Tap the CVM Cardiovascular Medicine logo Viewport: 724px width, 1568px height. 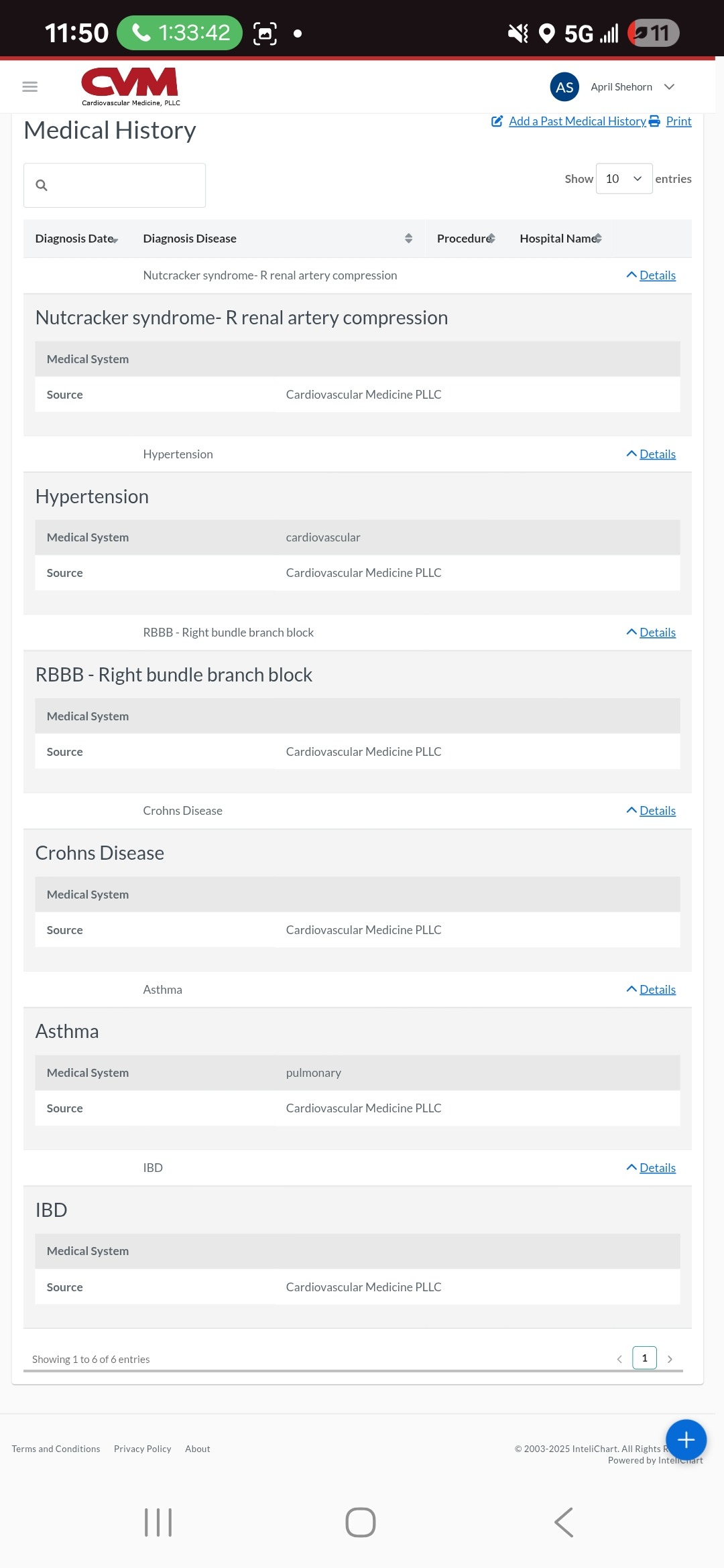[x=131, y=86]
